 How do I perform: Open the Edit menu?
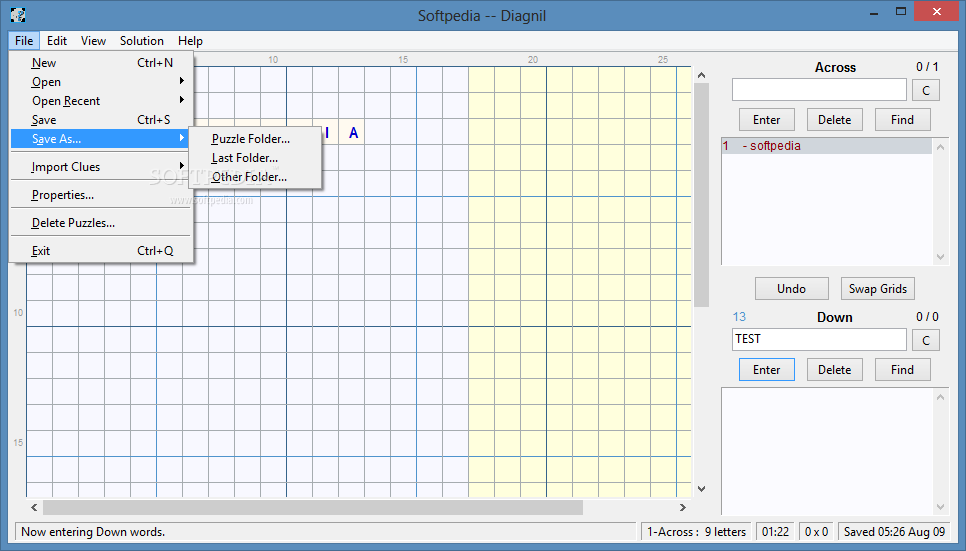coord(57,41)
